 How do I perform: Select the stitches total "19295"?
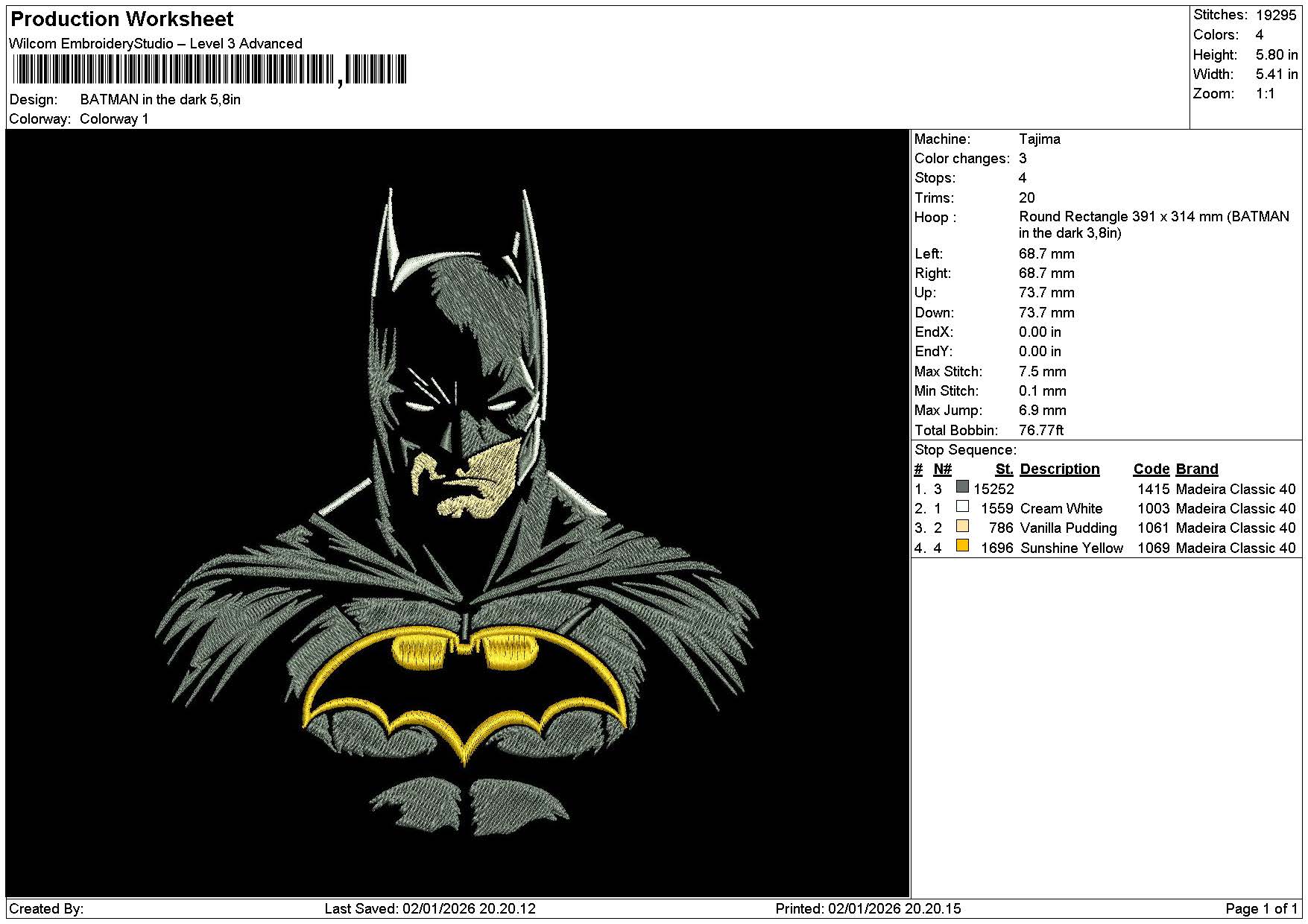click(x=1276, y=15)
